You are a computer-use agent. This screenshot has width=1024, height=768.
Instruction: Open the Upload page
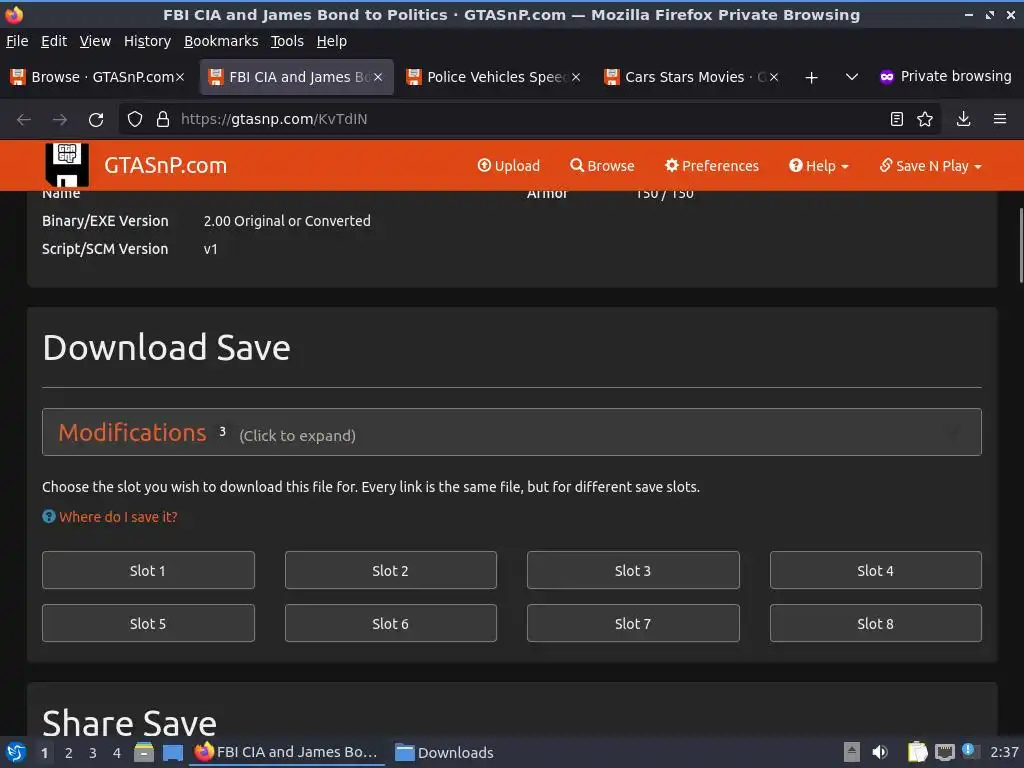click(509, 166)
